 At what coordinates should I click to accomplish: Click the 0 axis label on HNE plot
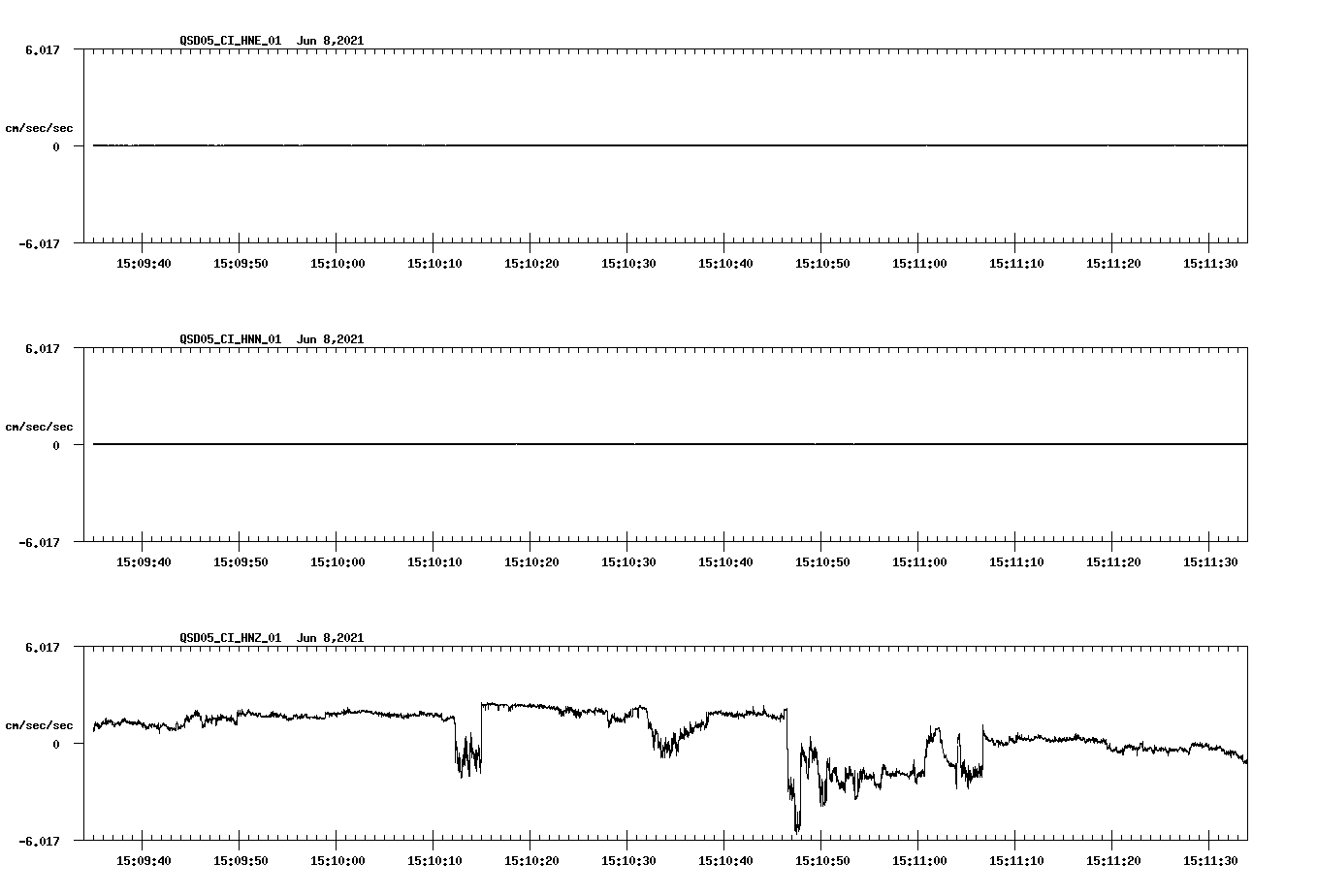[56, 147]
